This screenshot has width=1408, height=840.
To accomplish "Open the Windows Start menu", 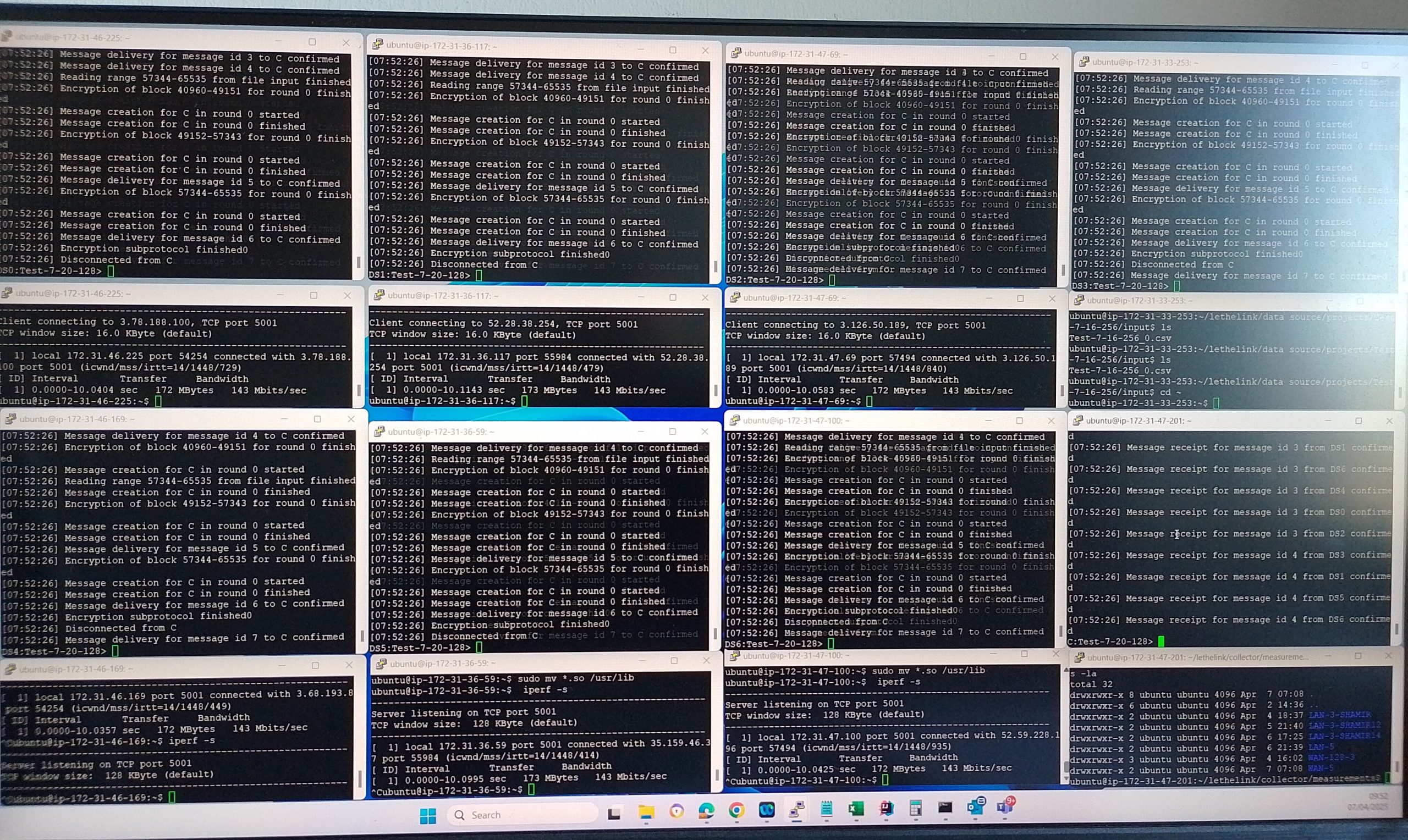I will [428, 816].
